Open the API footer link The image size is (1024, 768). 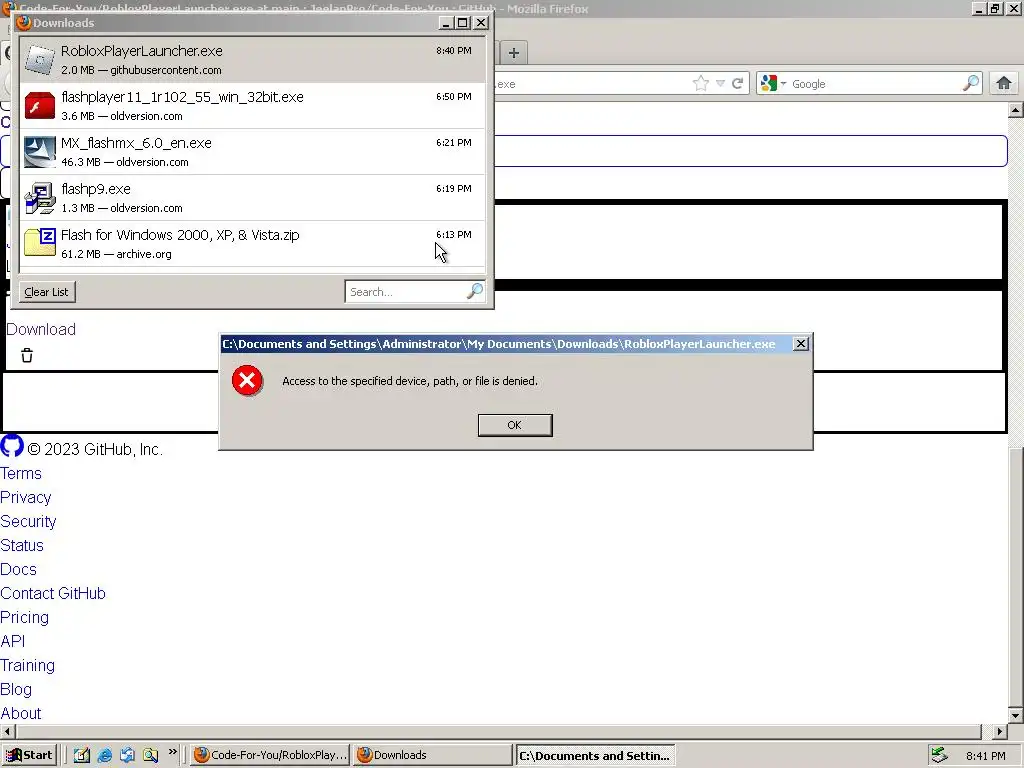click(x=12, y=641)
